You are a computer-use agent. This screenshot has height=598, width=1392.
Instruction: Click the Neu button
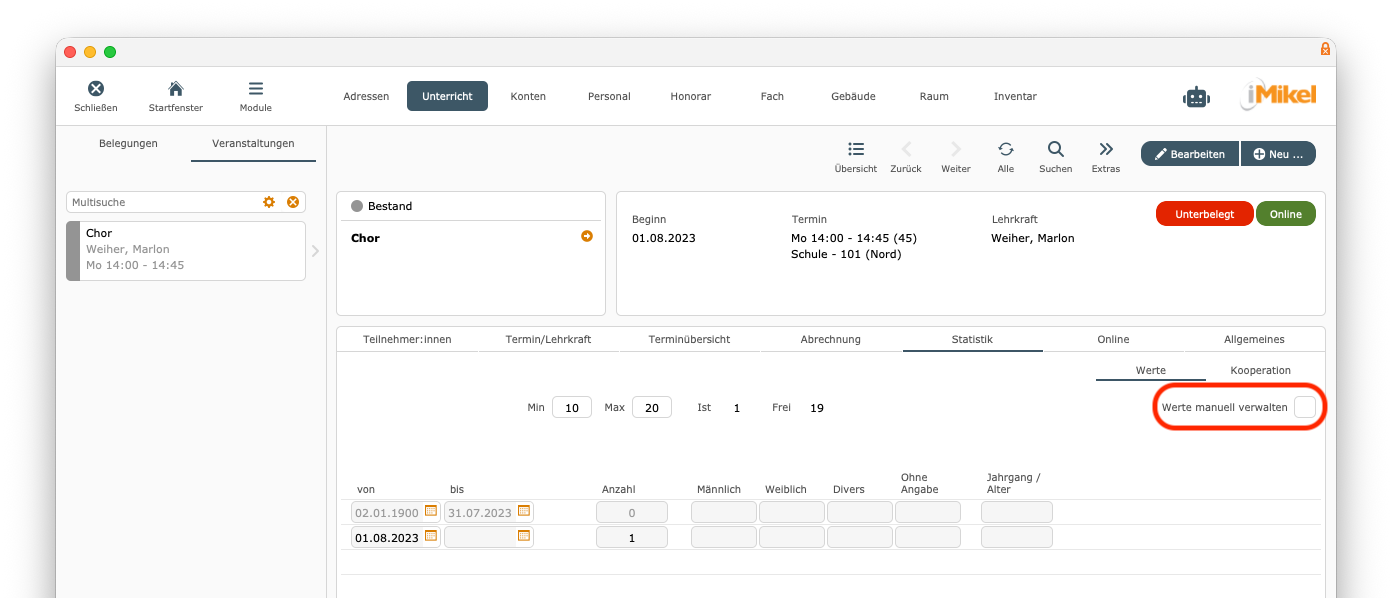[x=1278, y=154]
